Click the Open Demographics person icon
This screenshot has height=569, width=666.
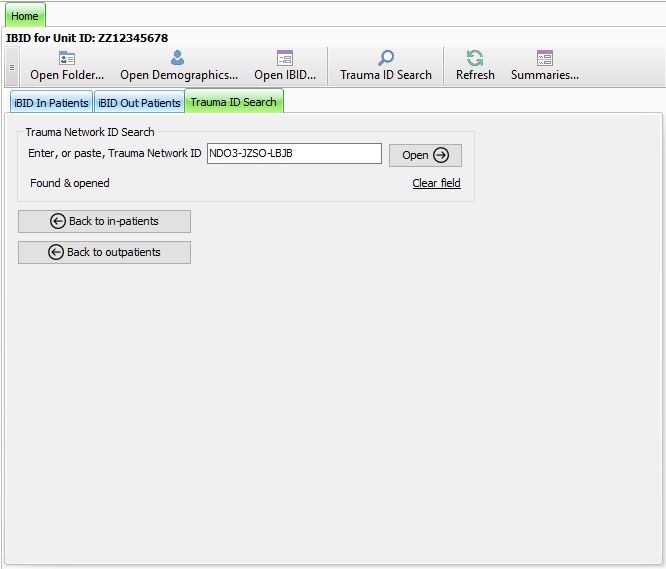[178, 58]
